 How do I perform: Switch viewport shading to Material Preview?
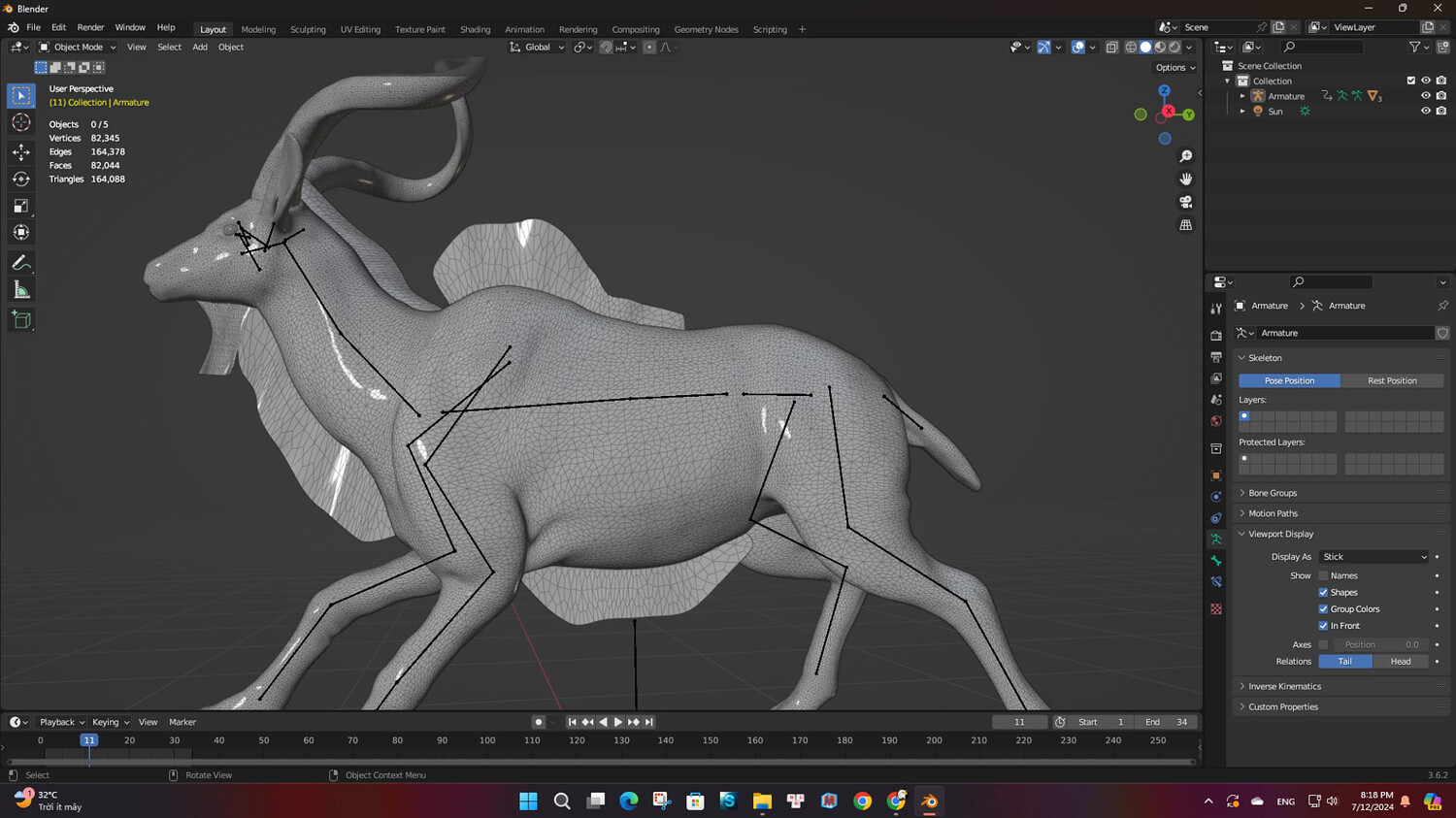1160,47
